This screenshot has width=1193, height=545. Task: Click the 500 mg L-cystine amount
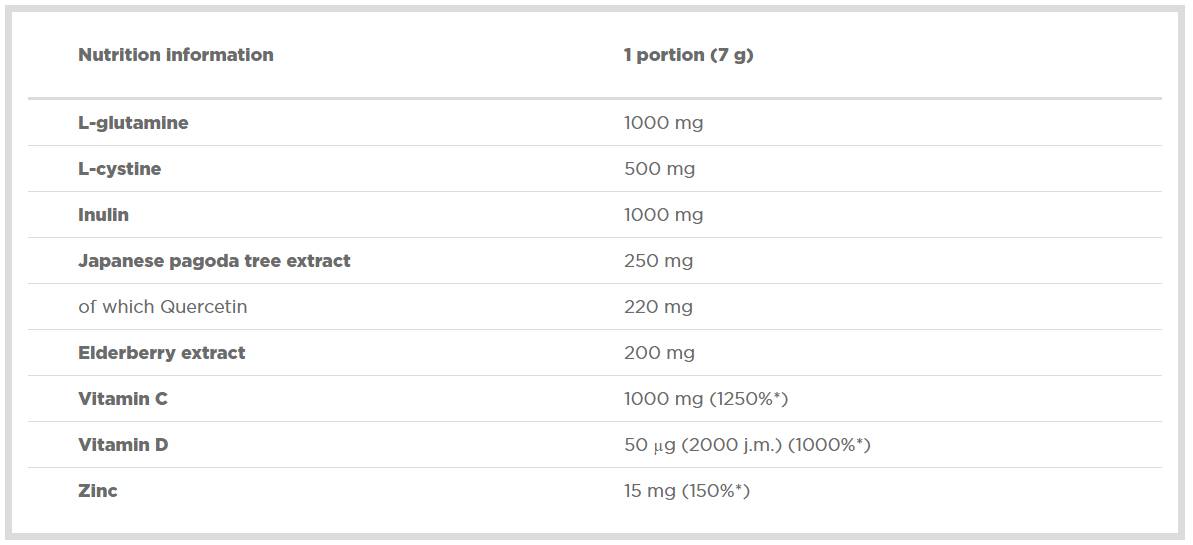[659, 169]
